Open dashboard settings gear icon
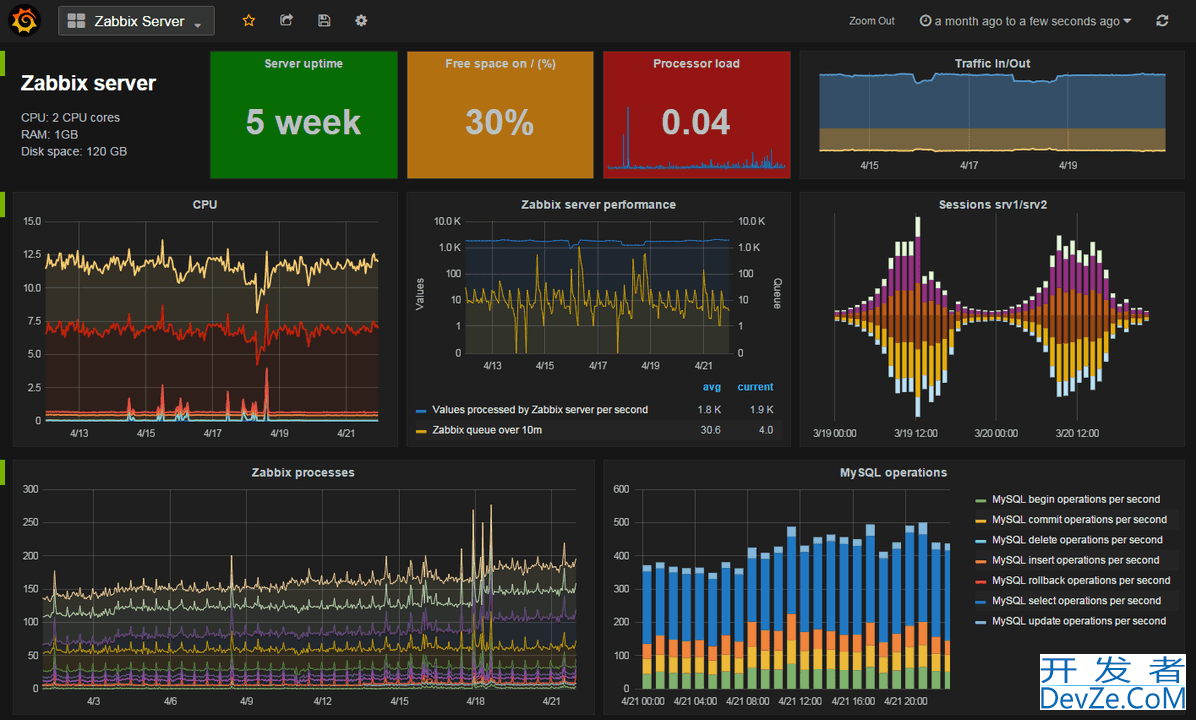Screen dimensions: 1196x720 (x=362, y=21)
